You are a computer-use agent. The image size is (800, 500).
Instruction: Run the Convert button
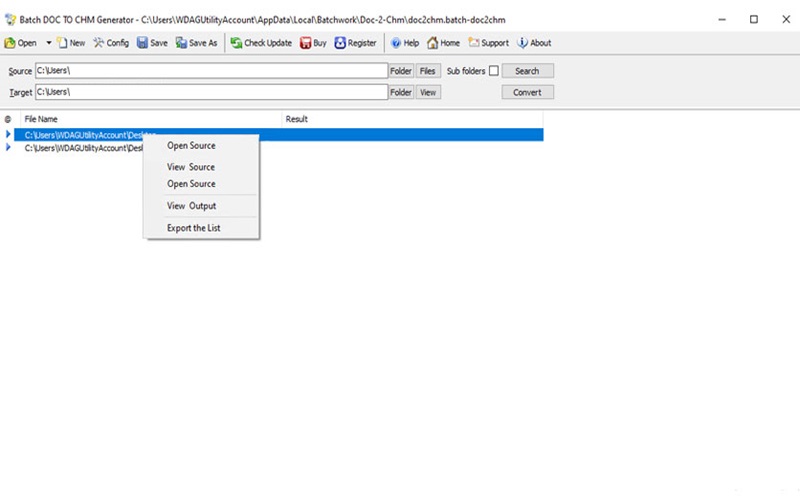click(x=527, y=92)
